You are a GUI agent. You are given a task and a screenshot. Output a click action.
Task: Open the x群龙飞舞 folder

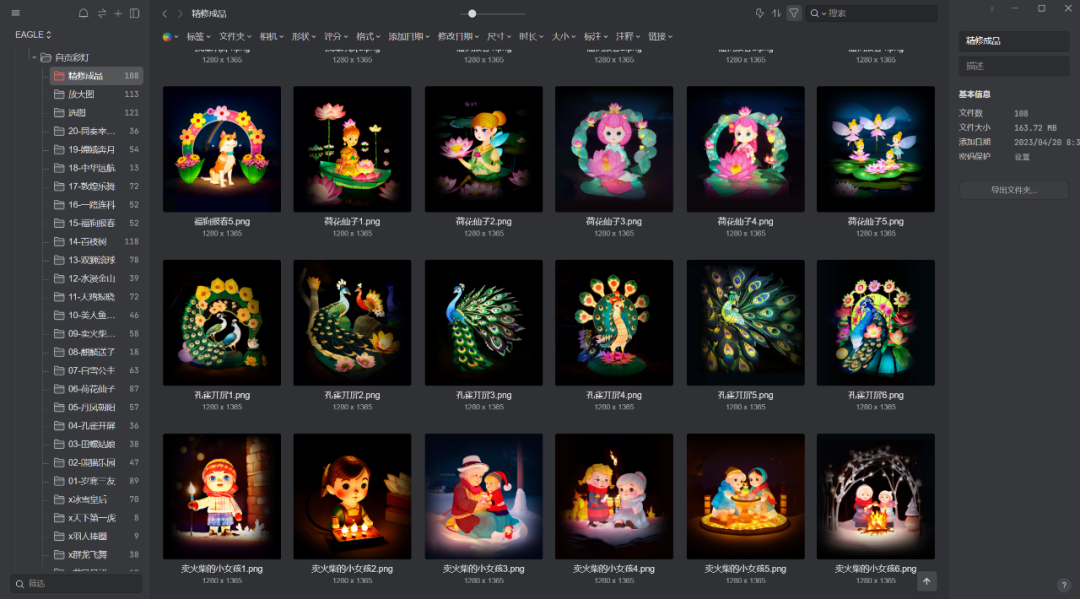pyautogui.click(x=96, y=554)
